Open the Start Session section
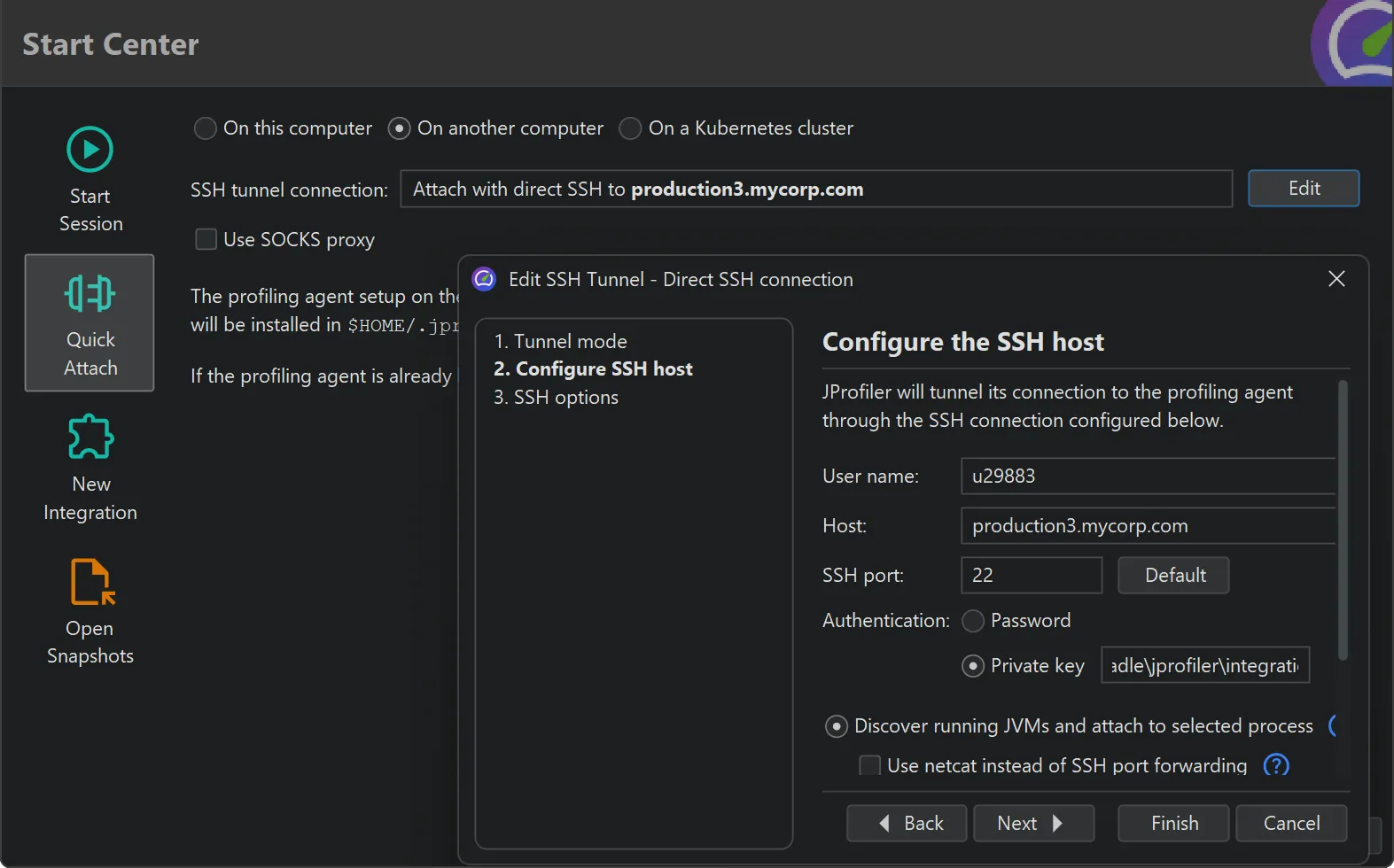1394x868 pixels. [x=90, y=180]
